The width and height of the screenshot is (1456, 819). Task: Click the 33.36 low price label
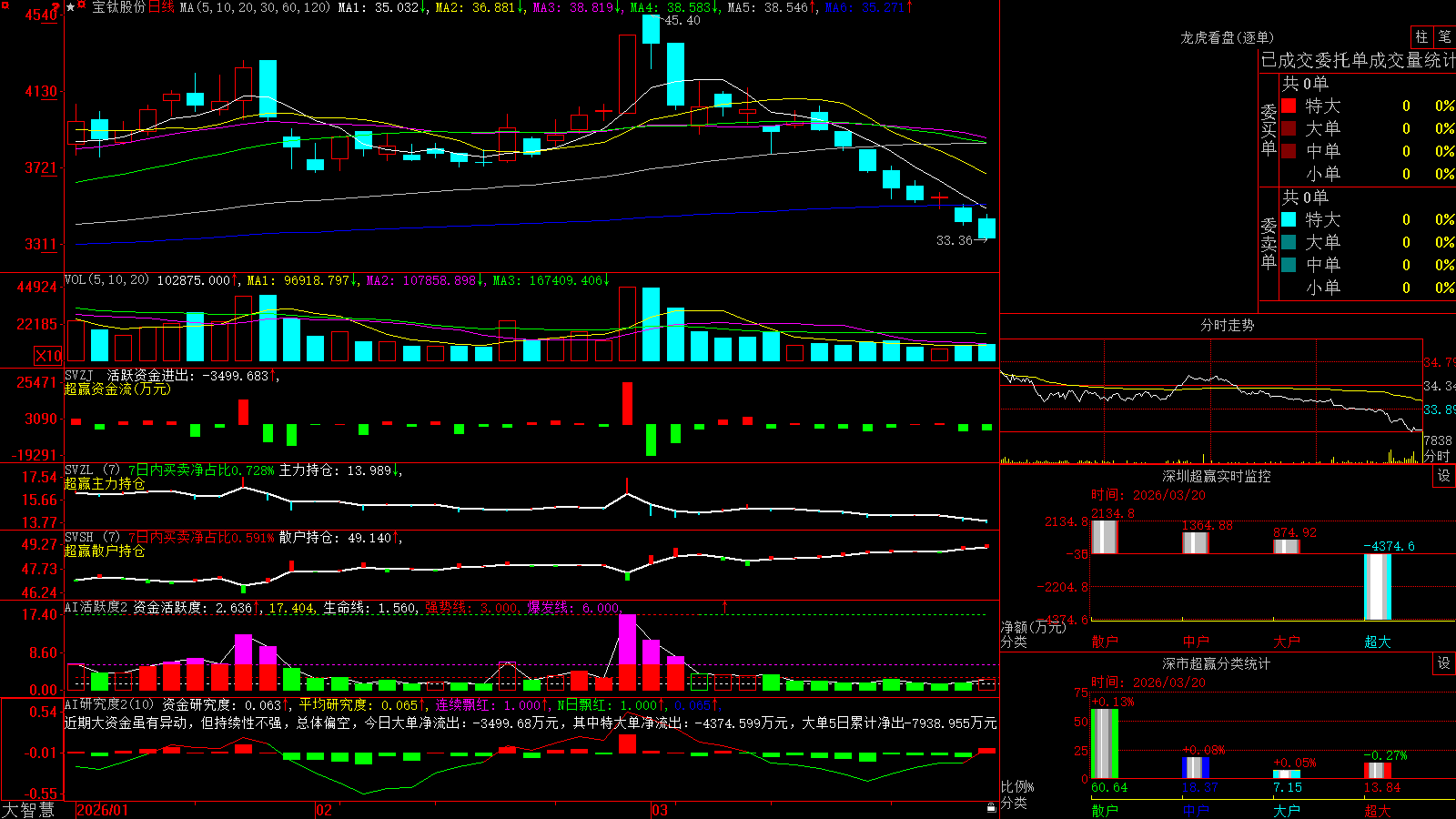(955, 240)
